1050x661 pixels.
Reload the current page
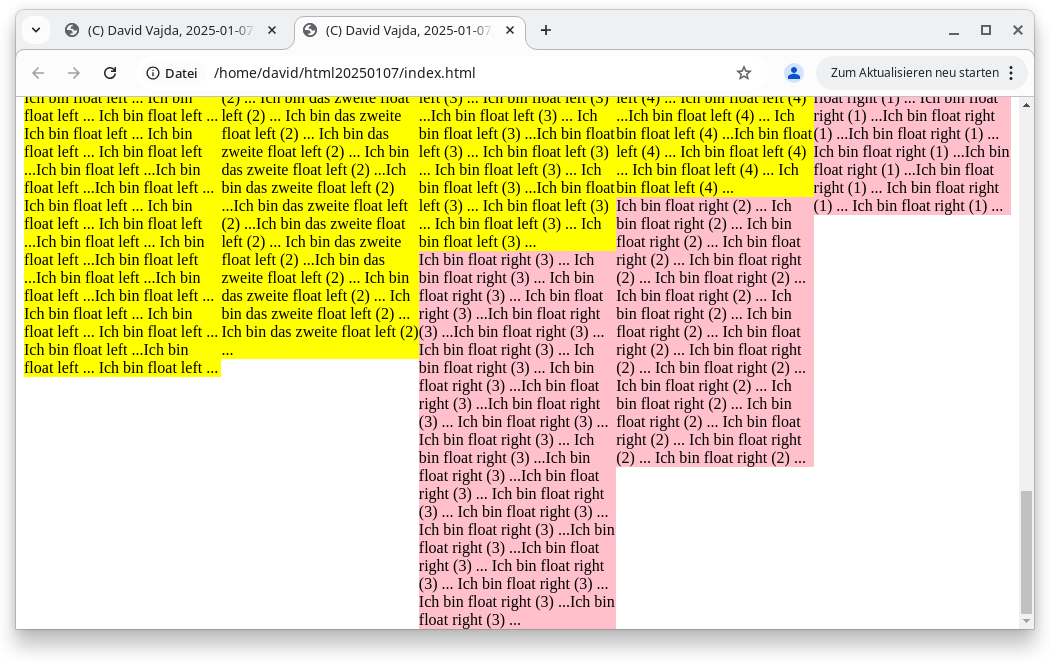[110, 72]
